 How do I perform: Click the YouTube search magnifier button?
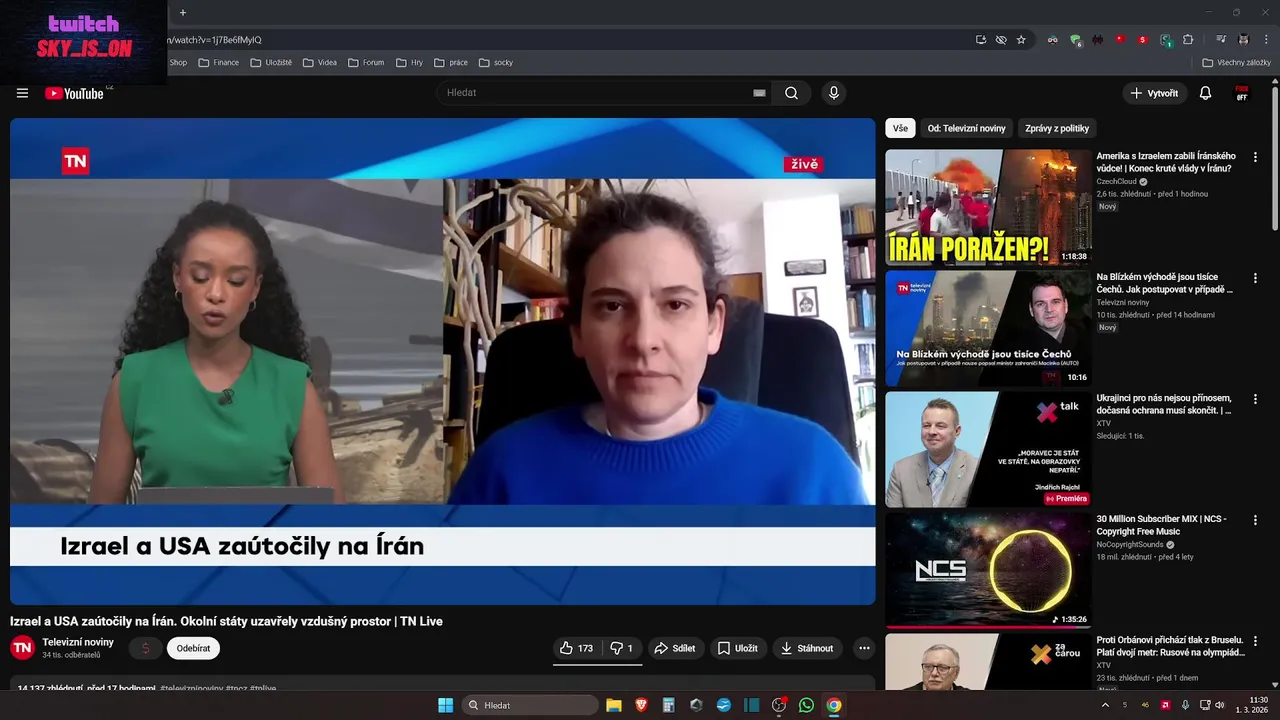(x=791, y=93)
